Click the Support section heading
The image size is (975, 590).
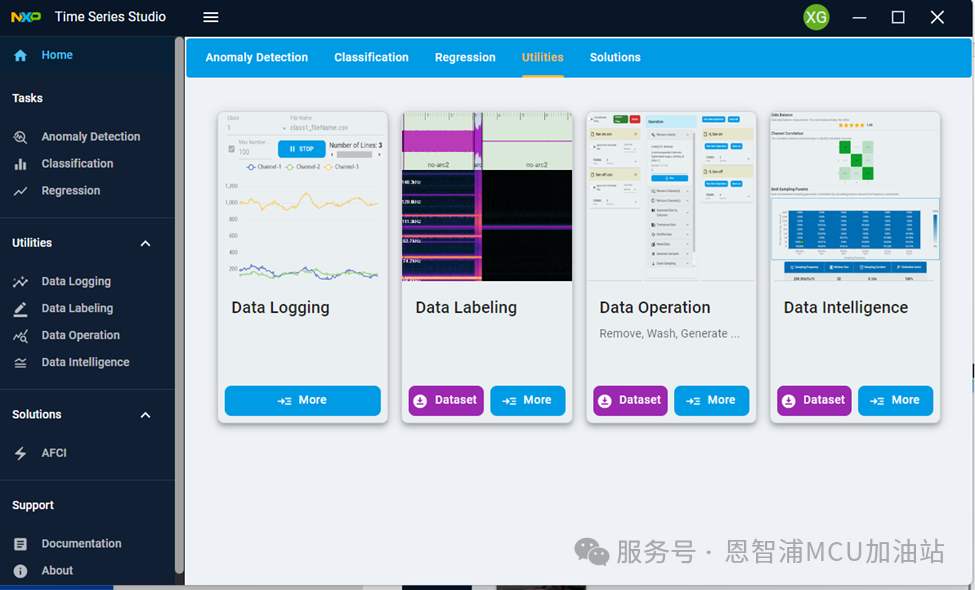(33, 505)
